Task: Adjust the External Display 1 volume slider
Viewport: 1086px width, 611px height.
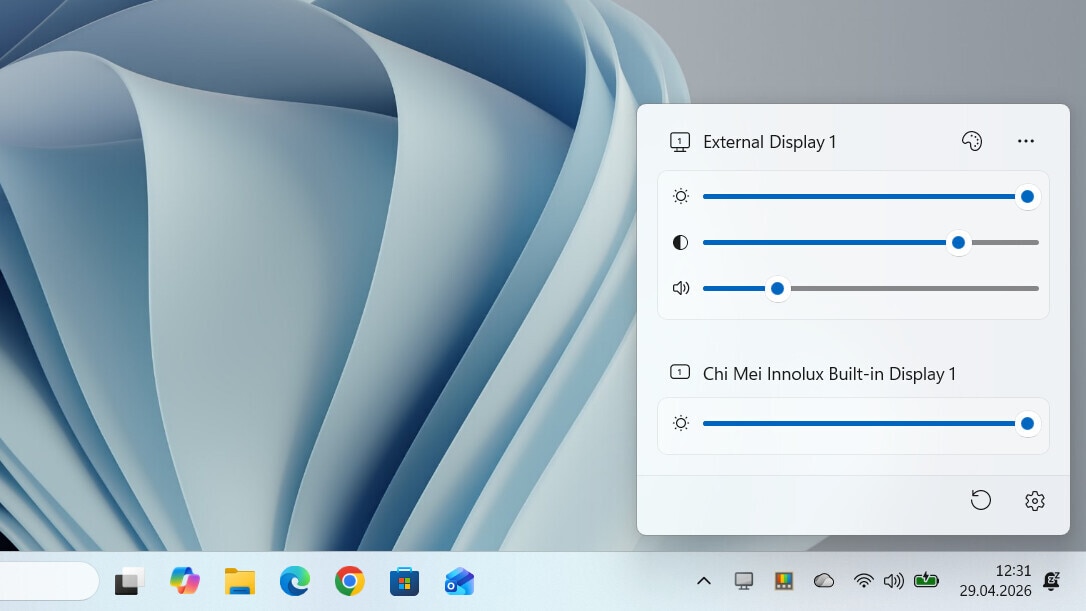Action: 871,288
